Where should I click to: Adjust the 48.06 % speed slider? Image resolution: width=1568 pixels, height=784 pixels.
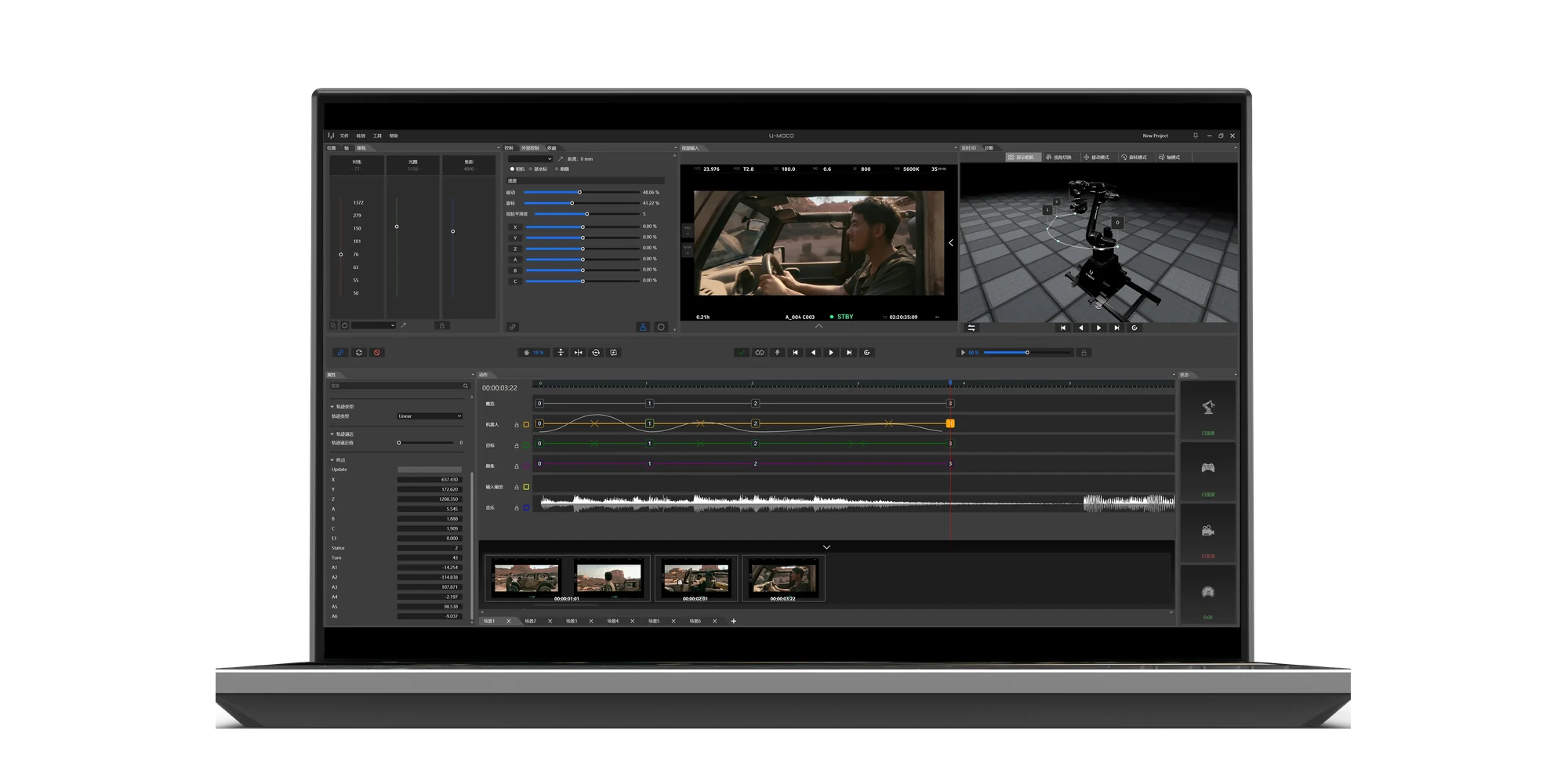pyautogui.click(x=580, y=192)
